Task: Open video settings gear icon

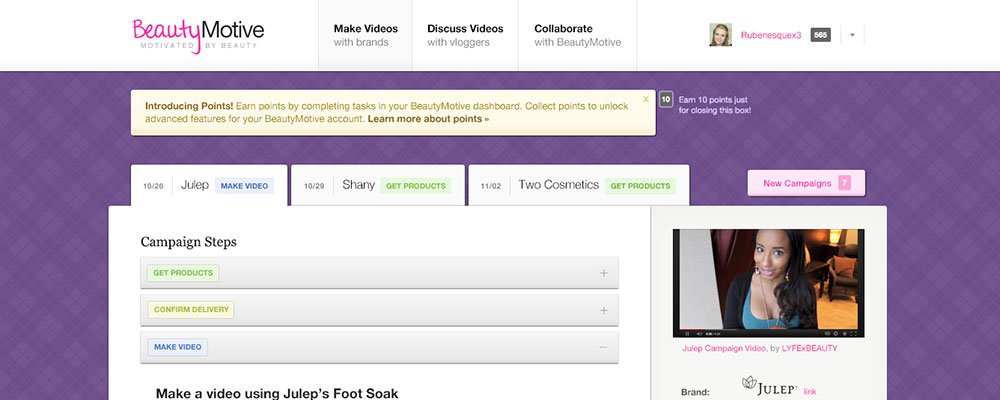Action: [835, 334]
